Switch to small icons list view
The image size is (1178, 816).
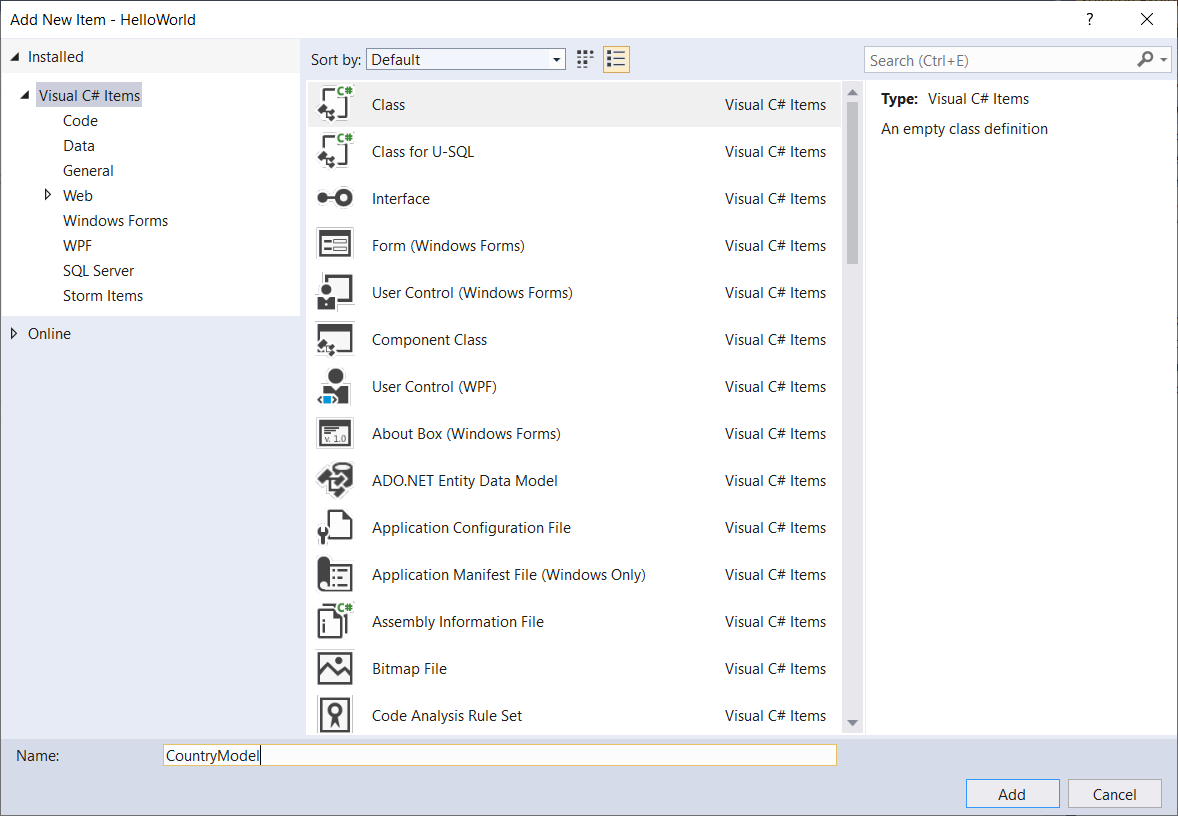point(616,59)
